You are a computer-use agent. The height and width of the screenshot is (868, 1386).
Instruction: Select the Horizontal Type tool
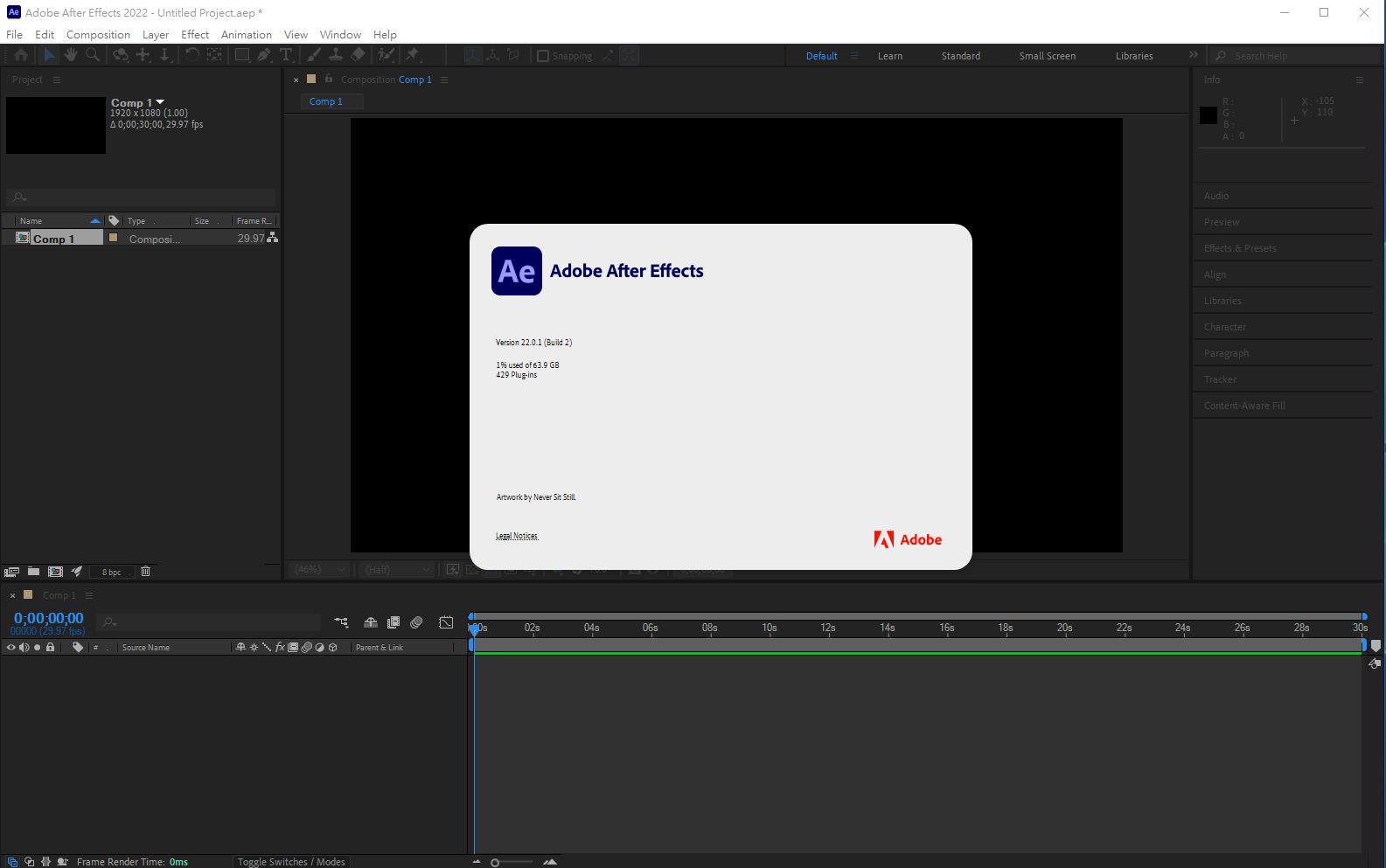286,55
